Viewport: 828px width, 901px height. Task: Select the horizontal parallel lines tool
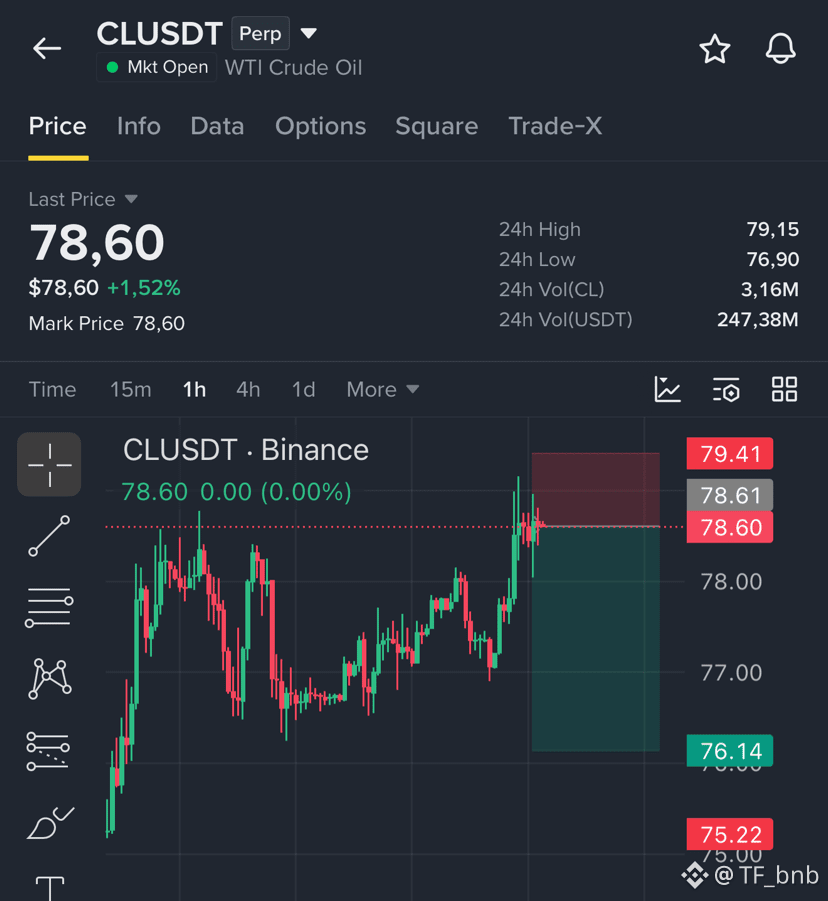click(49, 607)
